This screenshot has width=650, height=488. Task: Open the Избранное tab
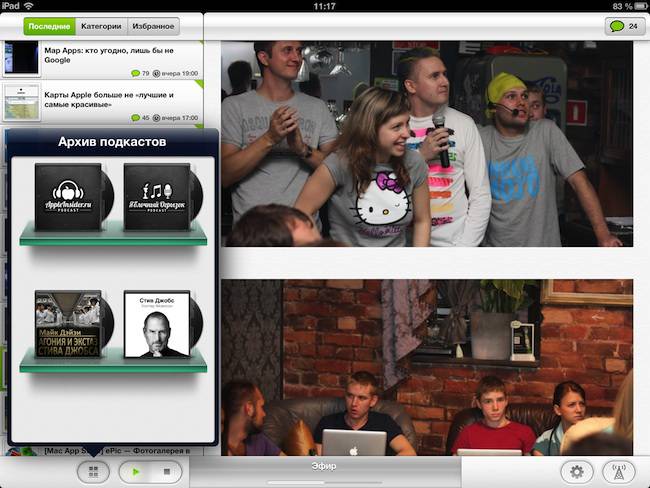153,26
